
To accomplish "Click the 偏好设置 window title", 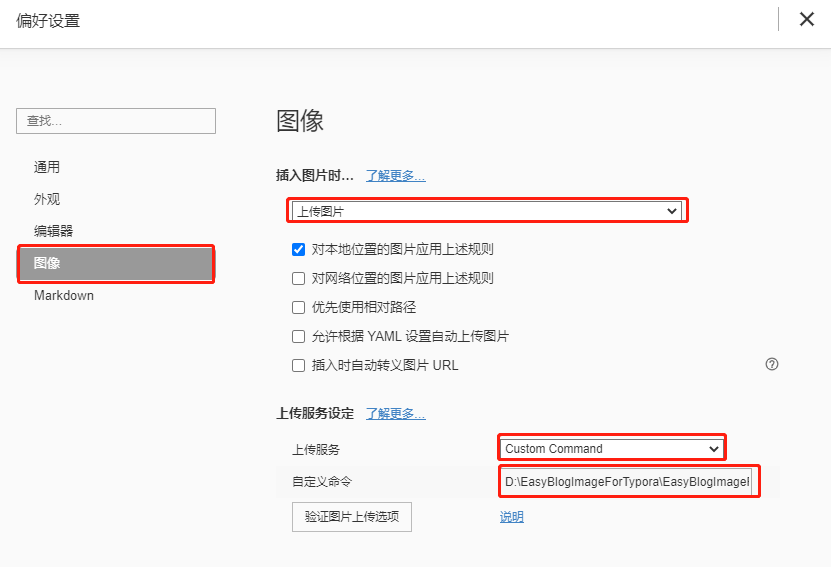I will coord(48,21).
